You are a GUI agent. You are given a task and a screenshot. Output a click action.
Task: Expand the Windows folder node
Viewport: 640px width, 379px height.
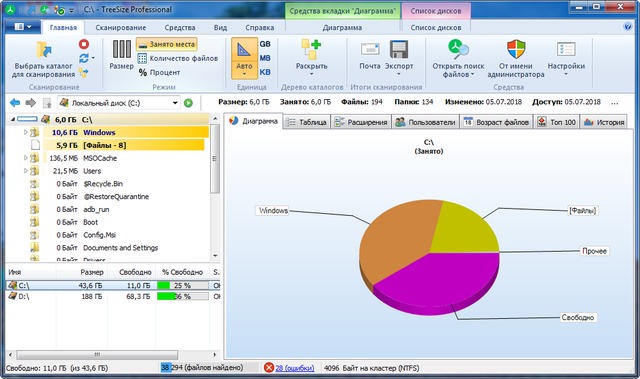(25, 132)
